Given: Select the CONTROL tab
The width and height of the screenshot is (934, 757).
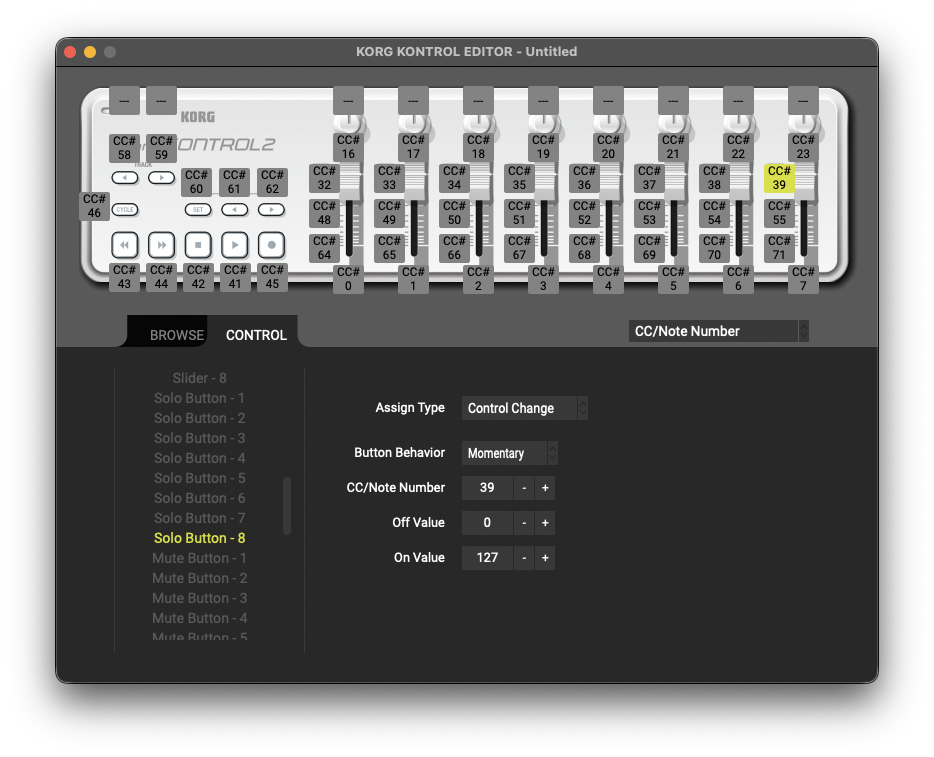Looking at the screenshot, I should tap(255, 335).
